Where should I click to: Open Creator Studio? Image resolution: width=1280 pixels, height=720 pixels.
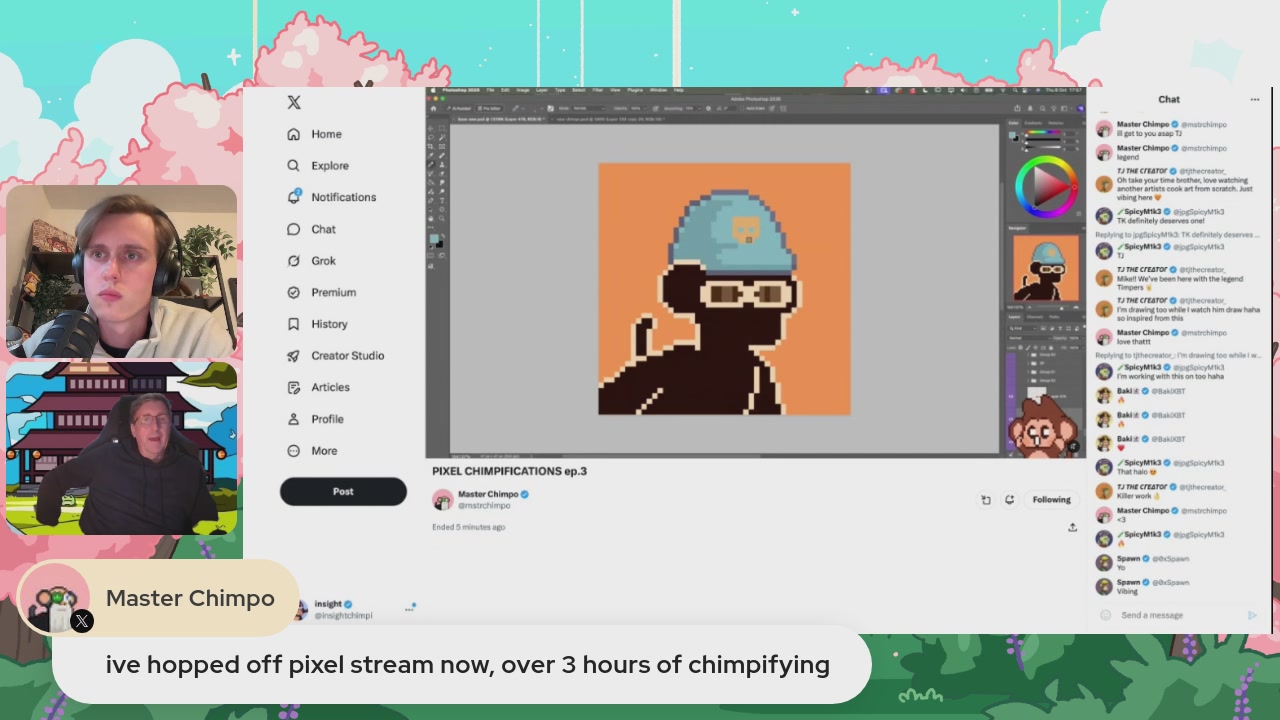pos(335,356)
